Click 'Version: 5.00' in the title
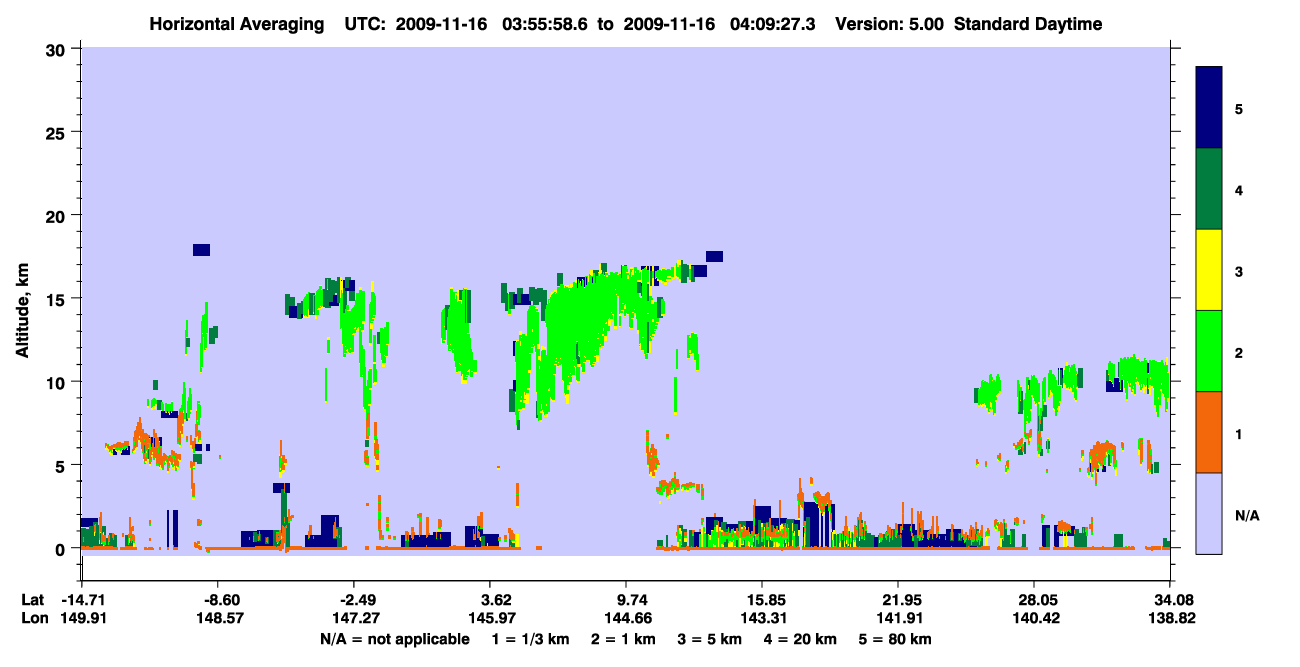Viewport: 1300px width, 667px height. point(891,24)
